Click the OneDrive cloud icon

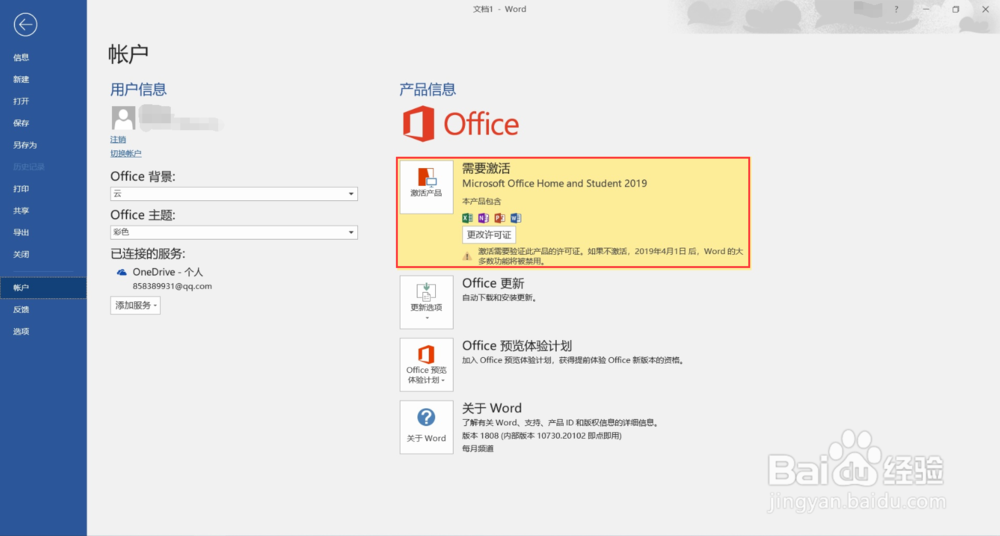[122, 272]
